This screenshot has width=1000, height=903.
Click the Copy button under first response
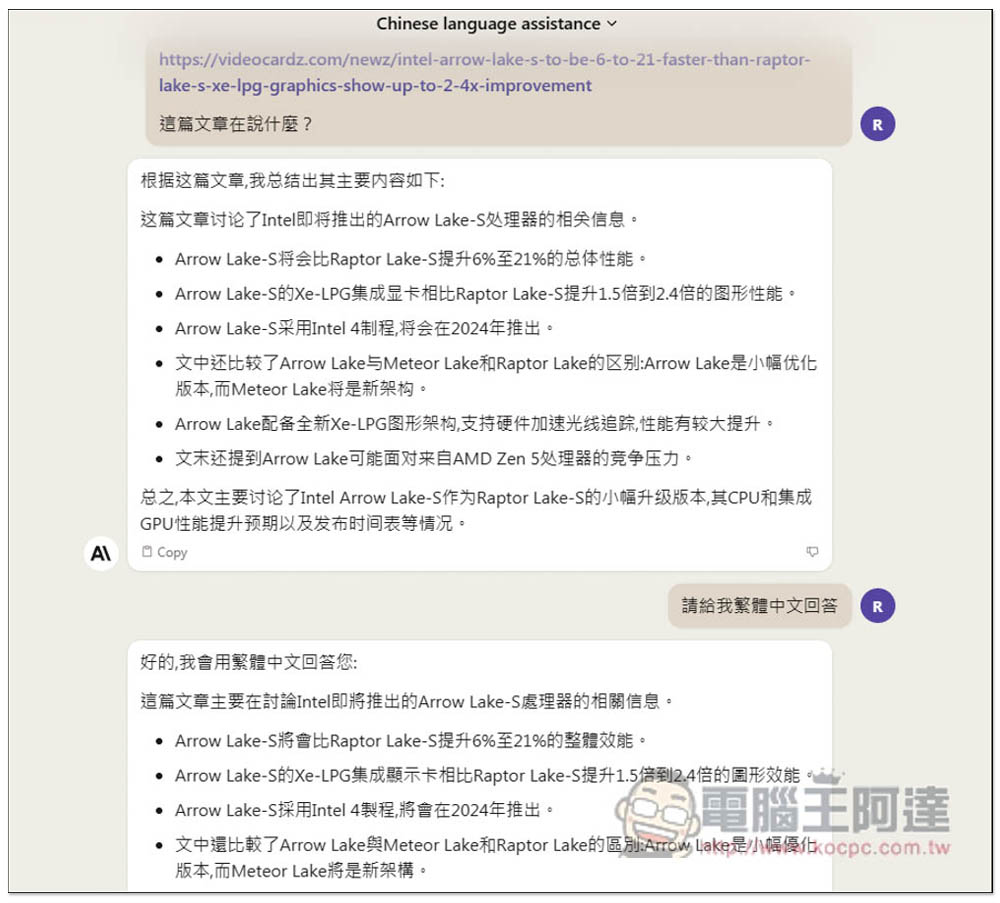pyautogui.click(x=165, y=552)
